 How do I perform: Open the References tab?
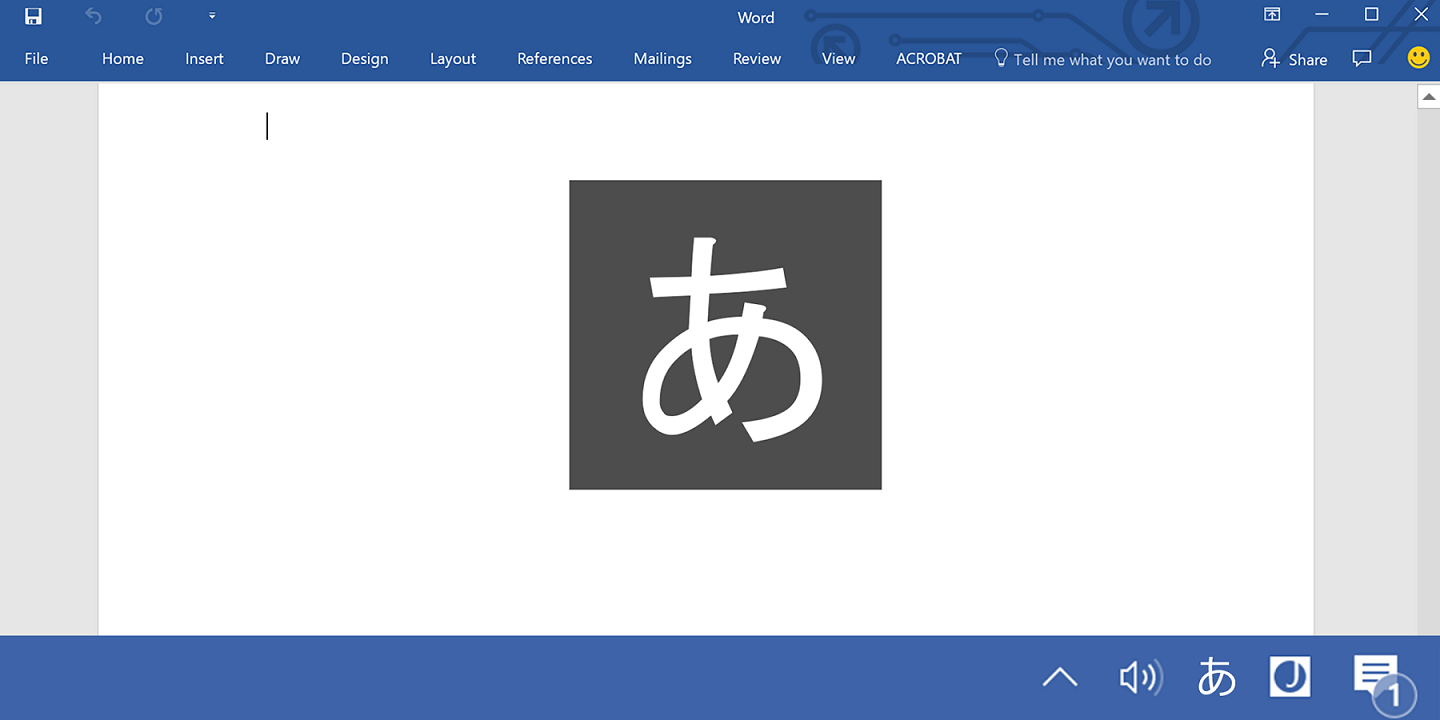pyautogui.click(x=554, y=59)
